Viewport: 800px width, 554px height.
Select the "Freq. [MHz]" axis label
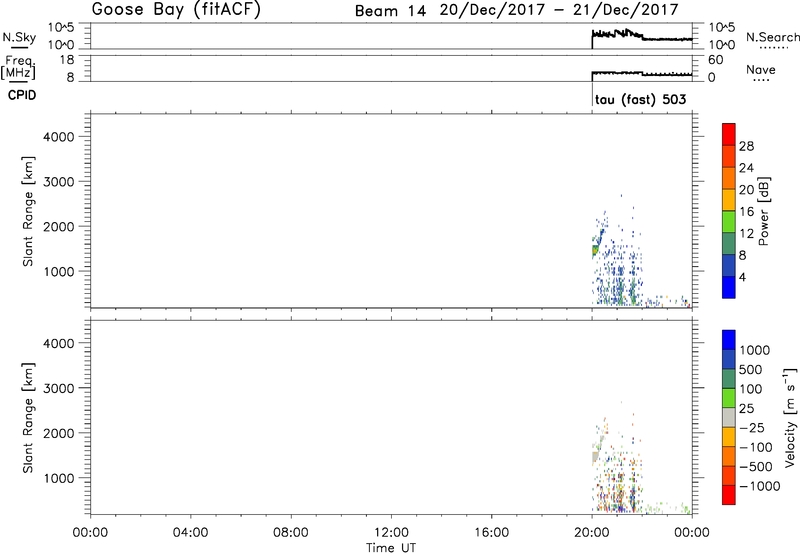coord(18,67)
